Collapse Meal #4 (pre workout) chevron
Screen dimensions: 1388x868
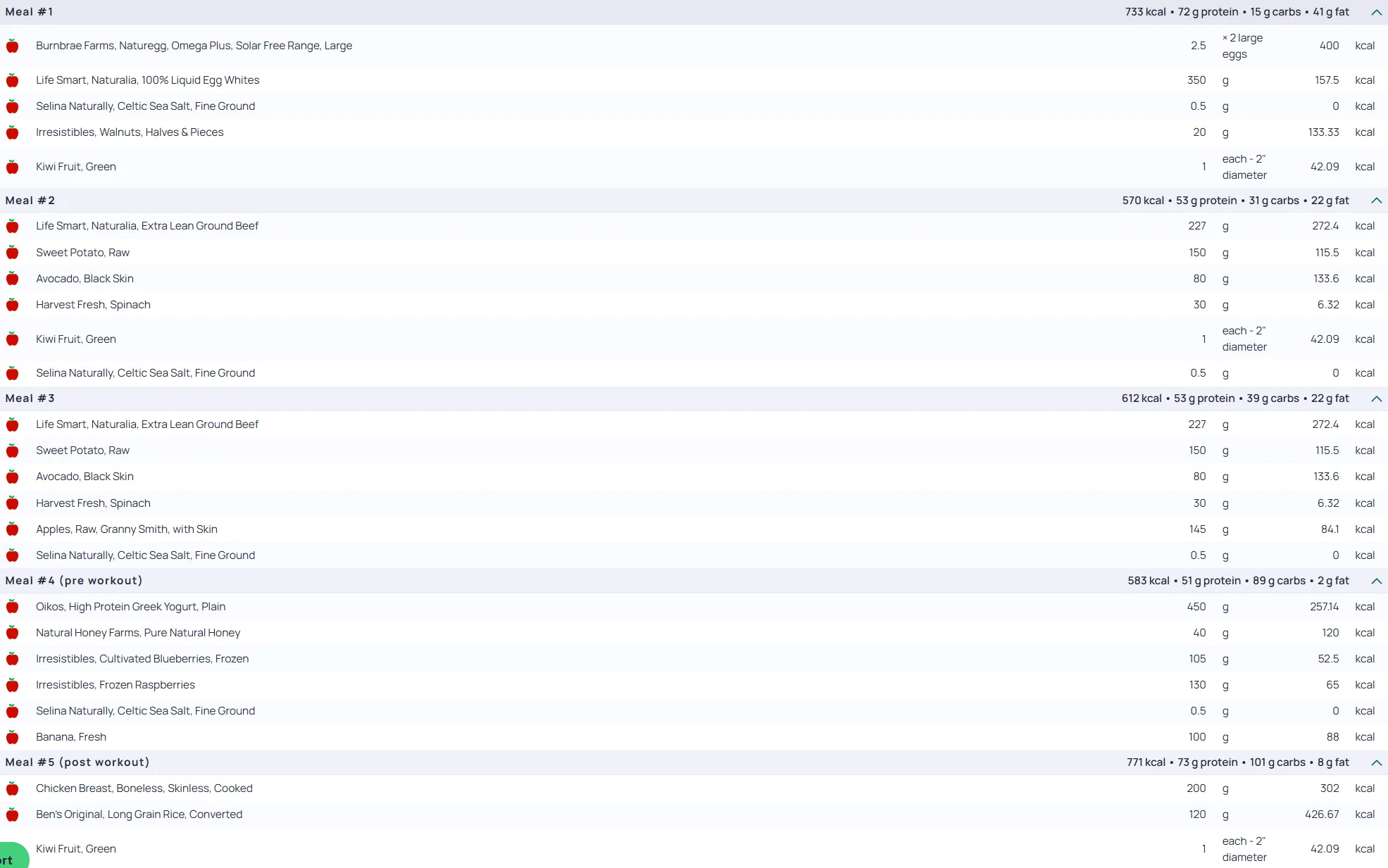point(1376,581)
